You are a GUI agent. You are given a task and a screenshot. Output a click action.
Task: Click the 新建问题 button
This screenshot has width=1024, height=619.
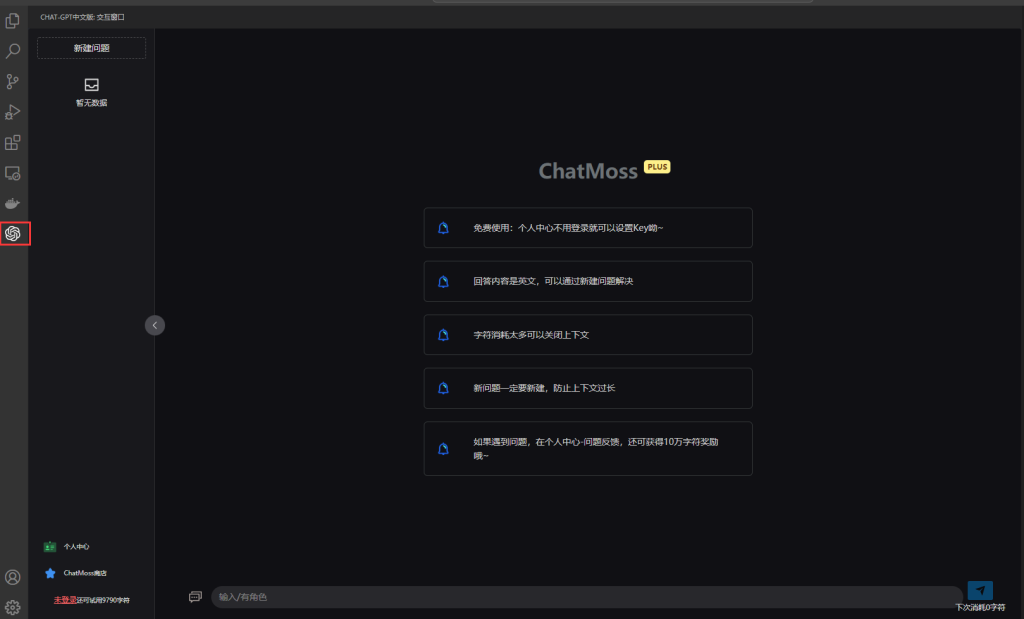[x=91, y=48]
